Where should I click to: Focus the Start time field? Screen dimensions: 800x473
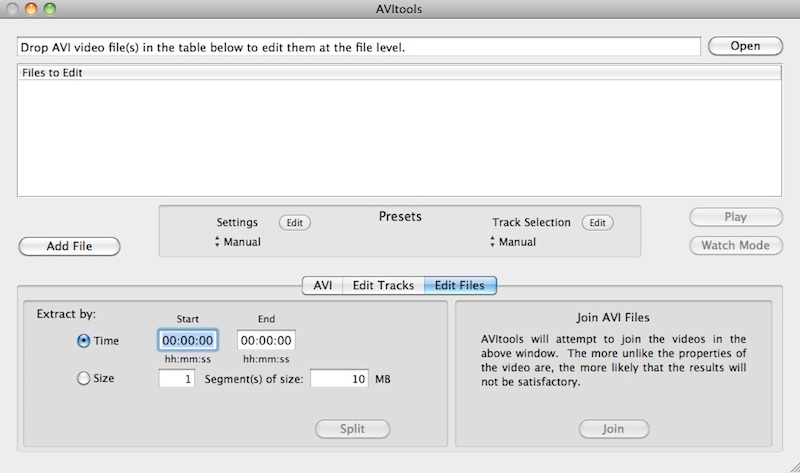[187, 341]
